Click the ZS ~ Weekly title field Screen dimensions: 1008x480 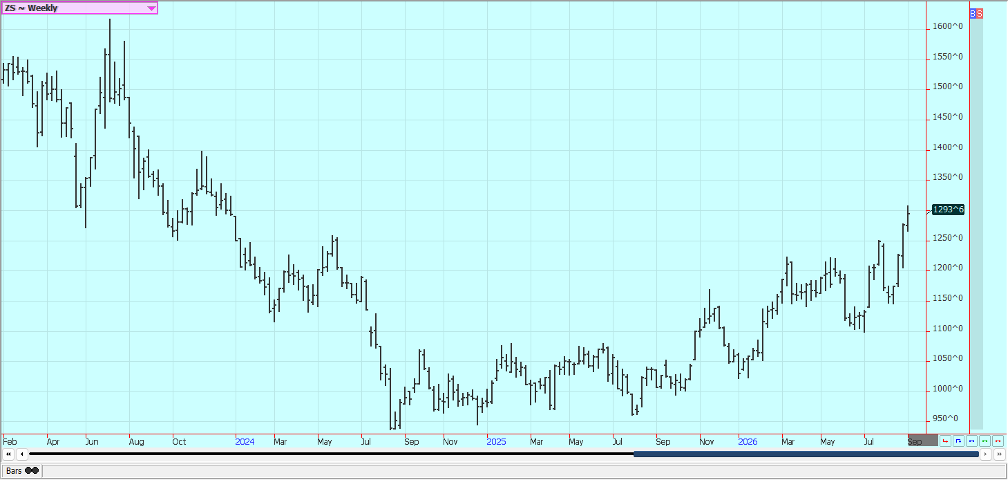pos(79,8)
